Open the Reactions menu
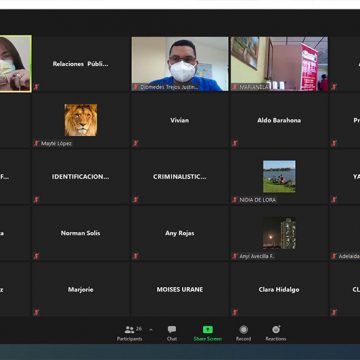The image size is (360, 360). (276, 333)
